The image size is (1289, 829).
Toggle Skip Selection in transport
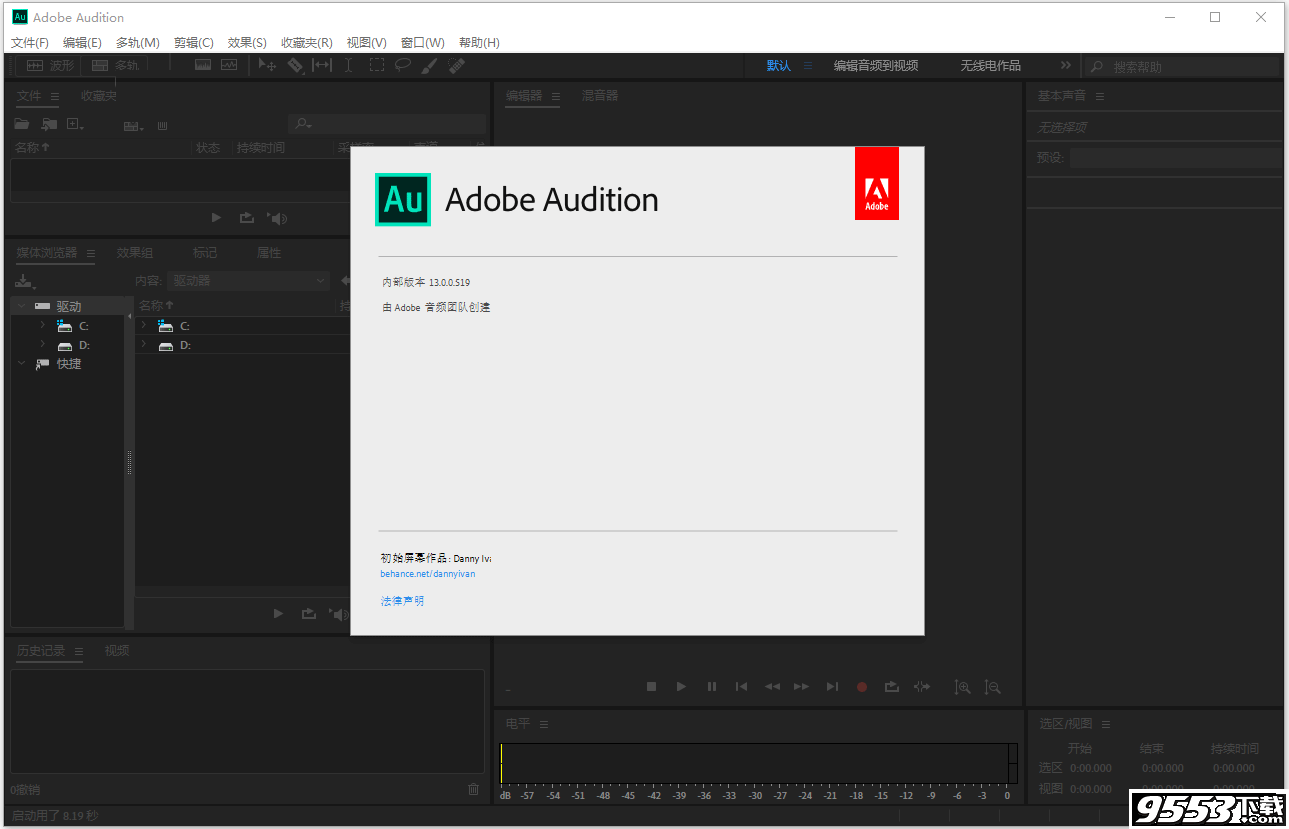(x=922, y=686)
